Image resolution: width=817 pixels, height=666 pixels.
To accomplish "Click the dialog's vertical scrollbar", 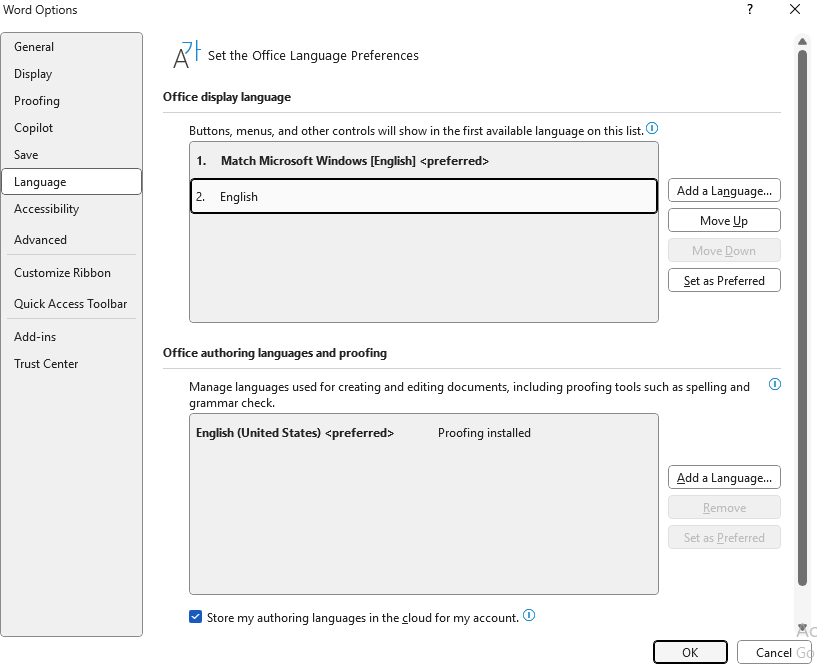I will 802,300.
